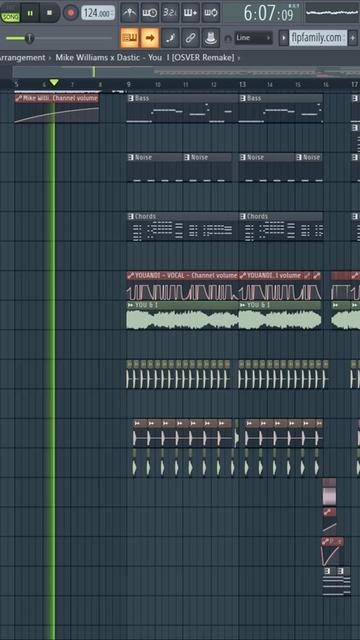Arm the red record button
The width and height of the screenshot is (360, 640).
(71, 13)
